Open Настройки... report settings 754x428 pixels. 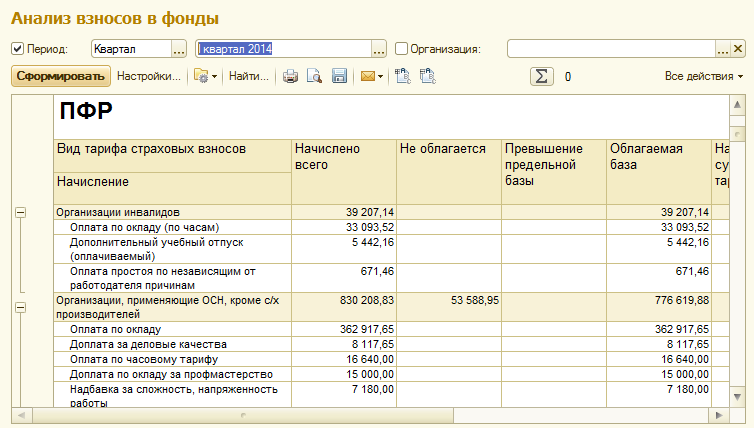coord(150,76)
